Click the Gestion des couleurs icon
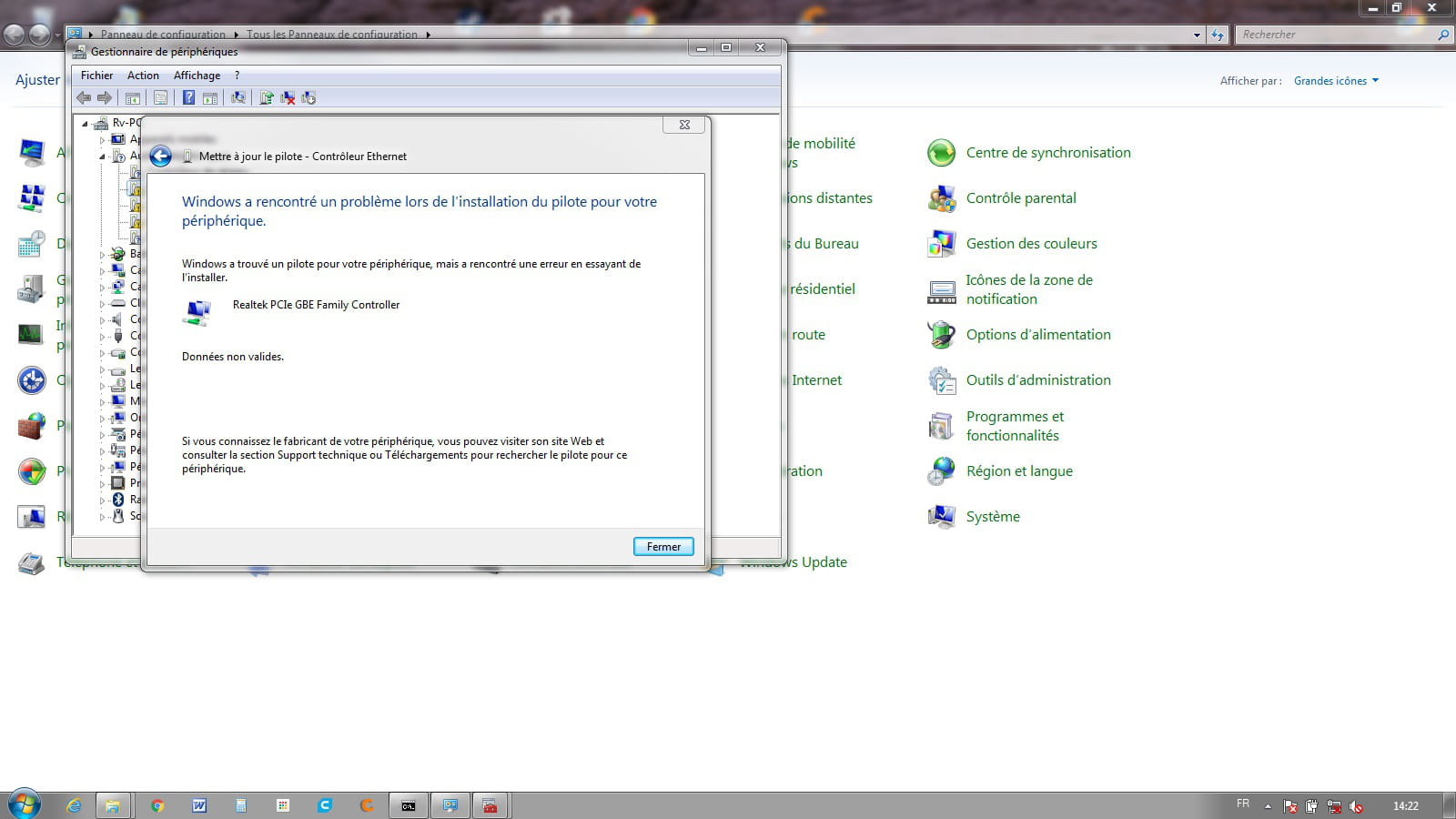The height and width of the screenshot is (819, 1456). (x=941, y=244)
